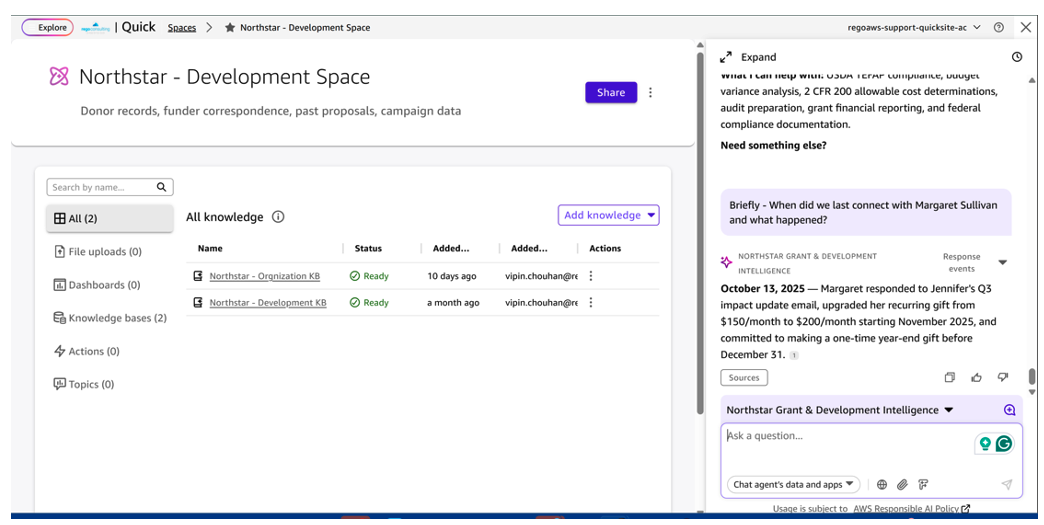Click Ready status of Orgnization KB
Image resolution: width=1044 pixels, height=525 pixels.
click(369, 276)
